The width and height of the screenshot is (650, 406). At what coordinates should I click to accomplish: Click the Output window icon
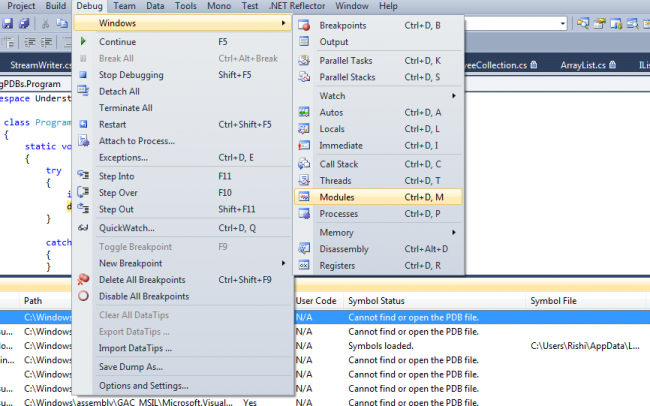[x=304, y=41]
